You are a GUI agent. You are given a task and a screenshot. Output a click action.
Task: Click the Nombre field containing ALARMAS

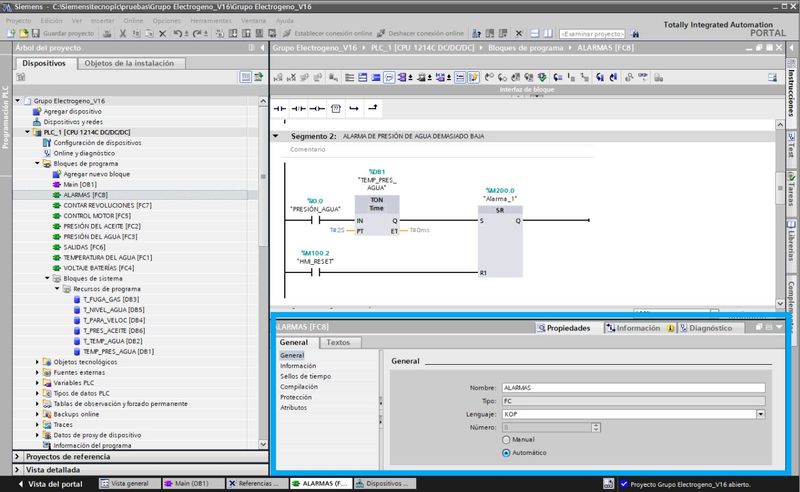633,388
